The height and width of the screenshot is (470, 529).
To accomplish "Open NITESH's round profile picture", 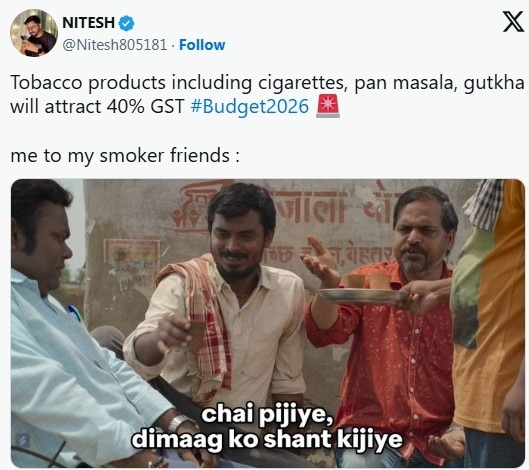I will [34, 33].
